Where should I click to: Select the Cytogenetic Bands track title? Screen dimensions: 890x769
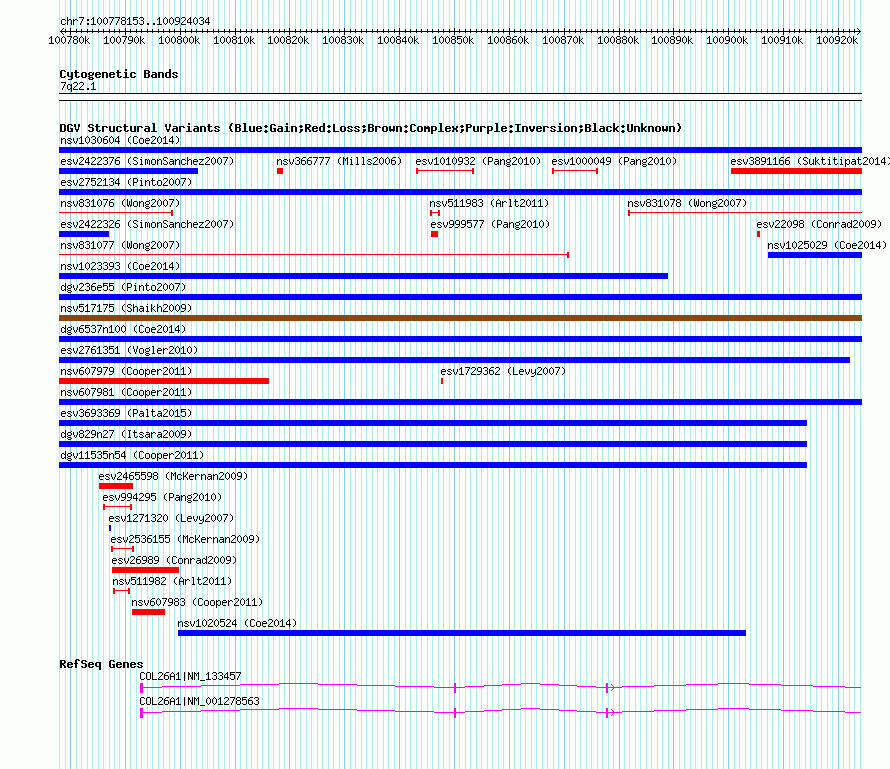pos(119,74)
